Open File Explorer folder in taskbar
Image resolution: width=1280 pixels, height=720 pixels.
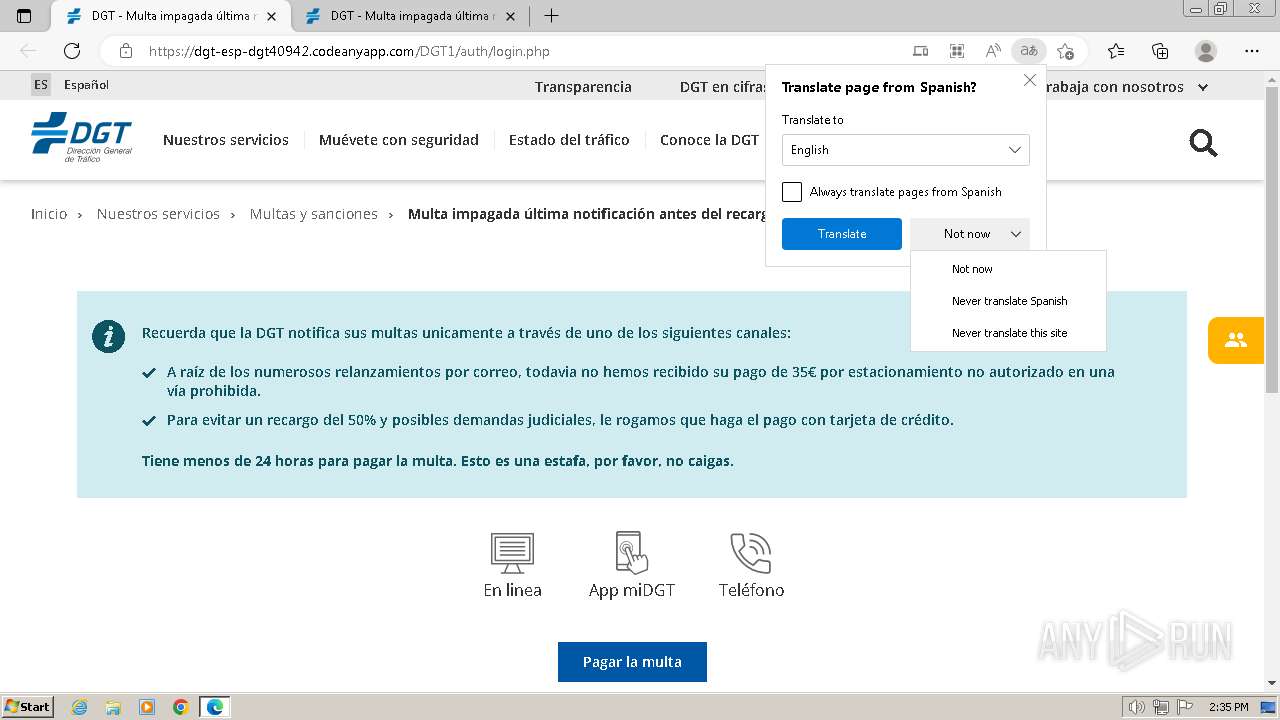(113, 707)
